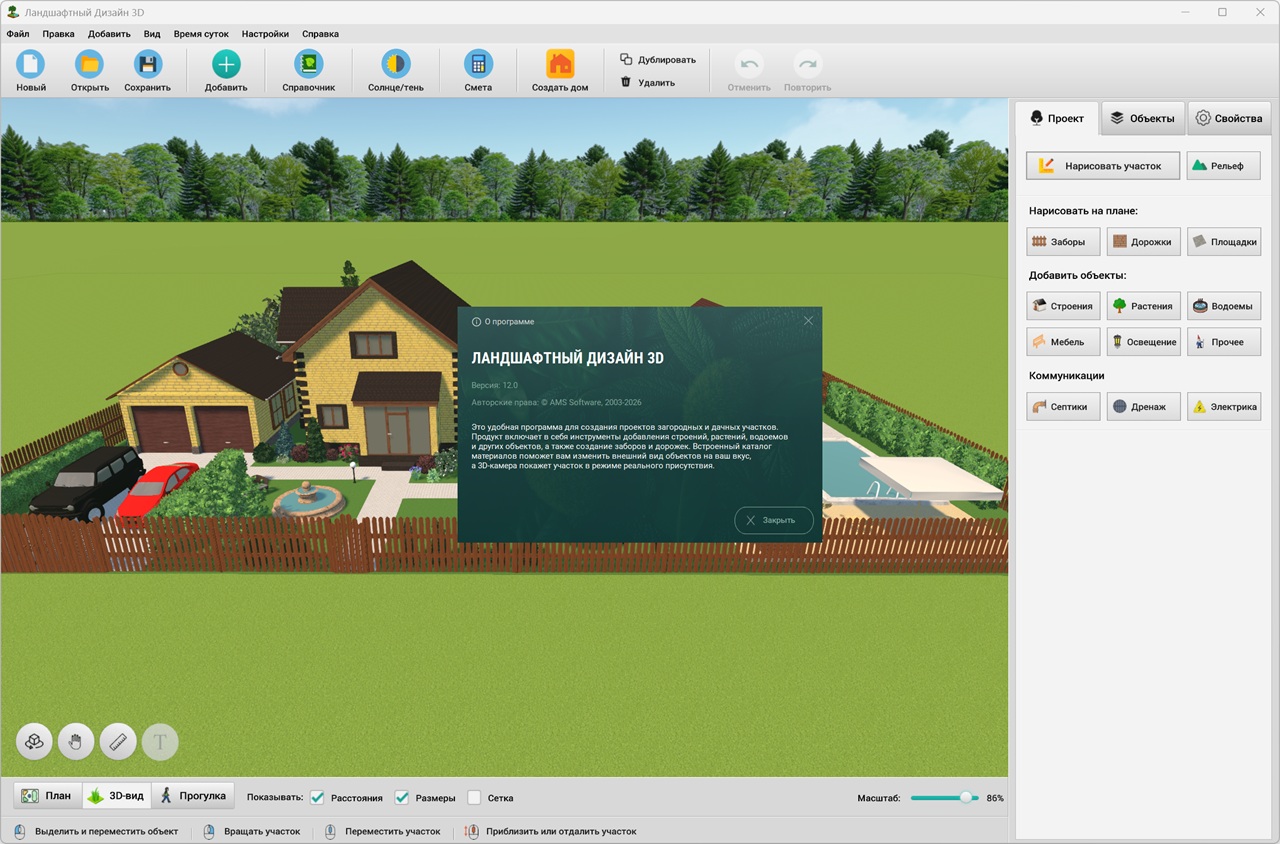The width and height of the screenshot is (1280, 844).
Task: Select the hand pan tool
Action: pyautogui.click(x=76, y=742)
